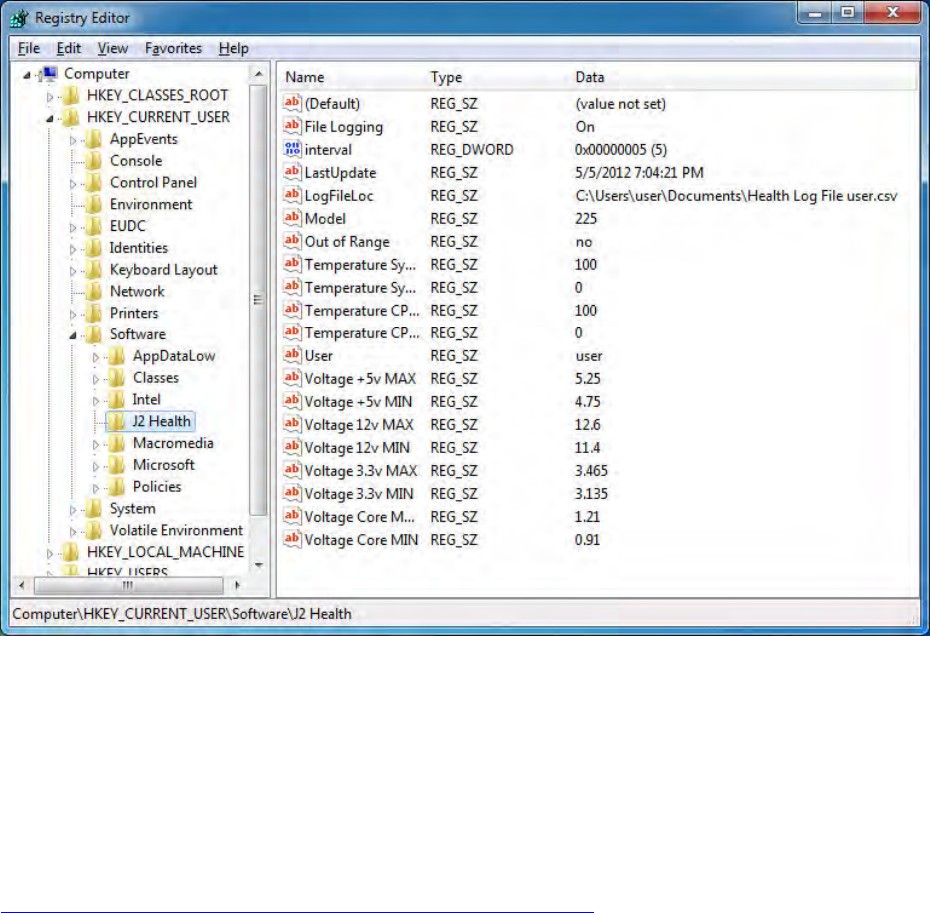Click the Microsoft folder icon
930x913 pixels.
(117, 465)
